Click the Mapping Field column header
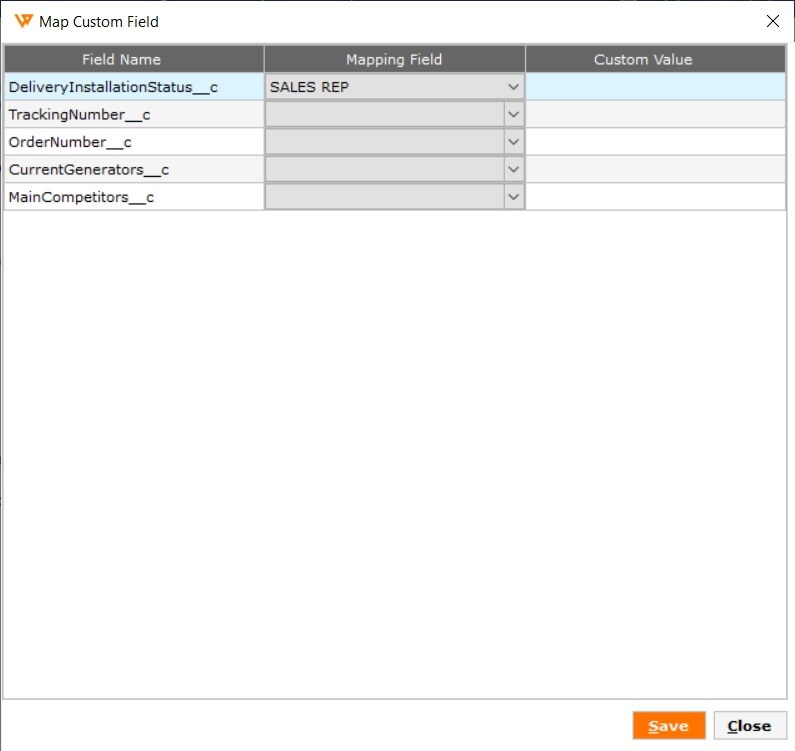Viewport: 795px width, 751px height. point(394,59)
